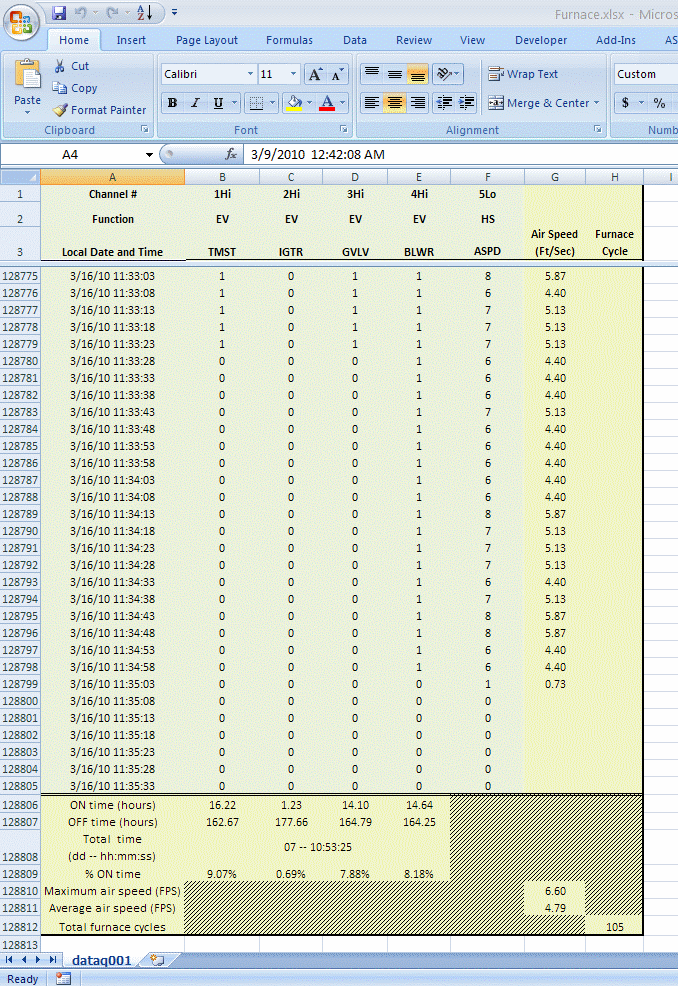Viewport: 678px width, 986px height.
Task: Open Font dialog launcher
Action: (344, 130)
